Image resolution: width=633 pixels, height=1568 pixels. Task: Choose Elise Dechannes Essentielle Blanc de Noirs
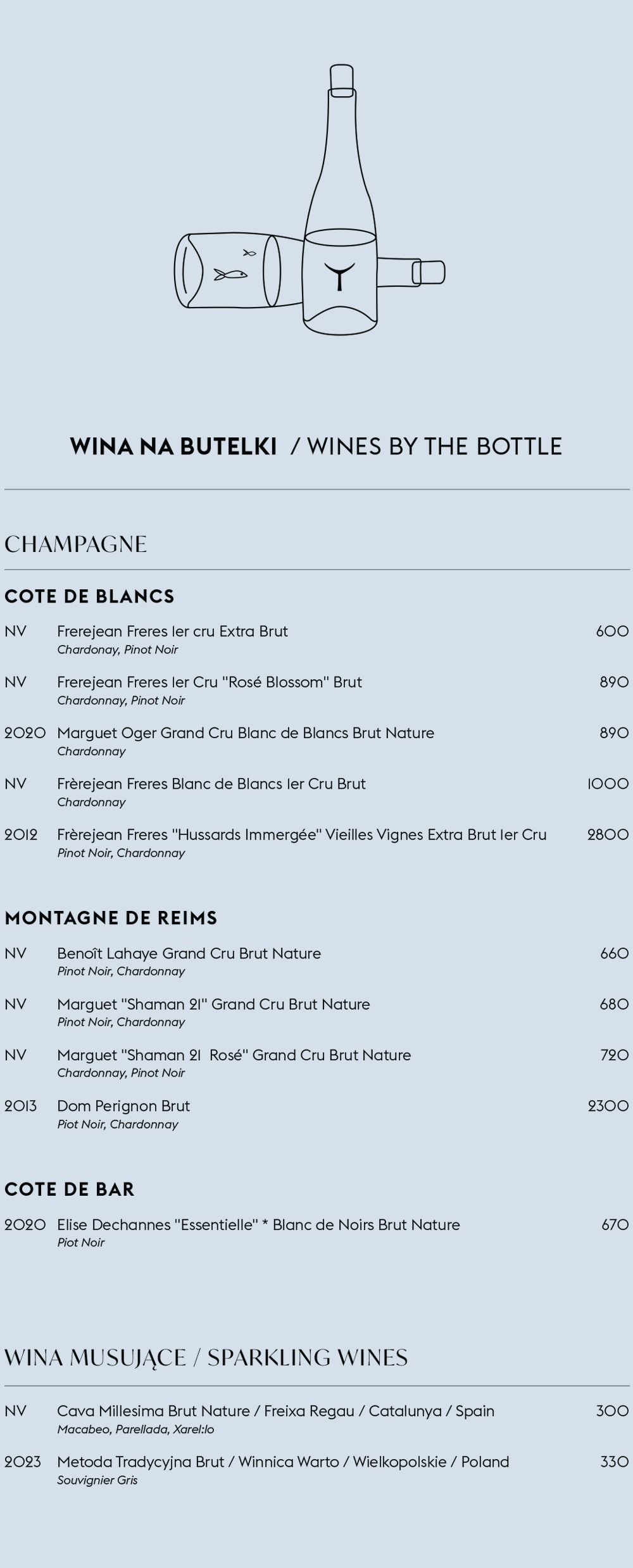point(258,1225)
